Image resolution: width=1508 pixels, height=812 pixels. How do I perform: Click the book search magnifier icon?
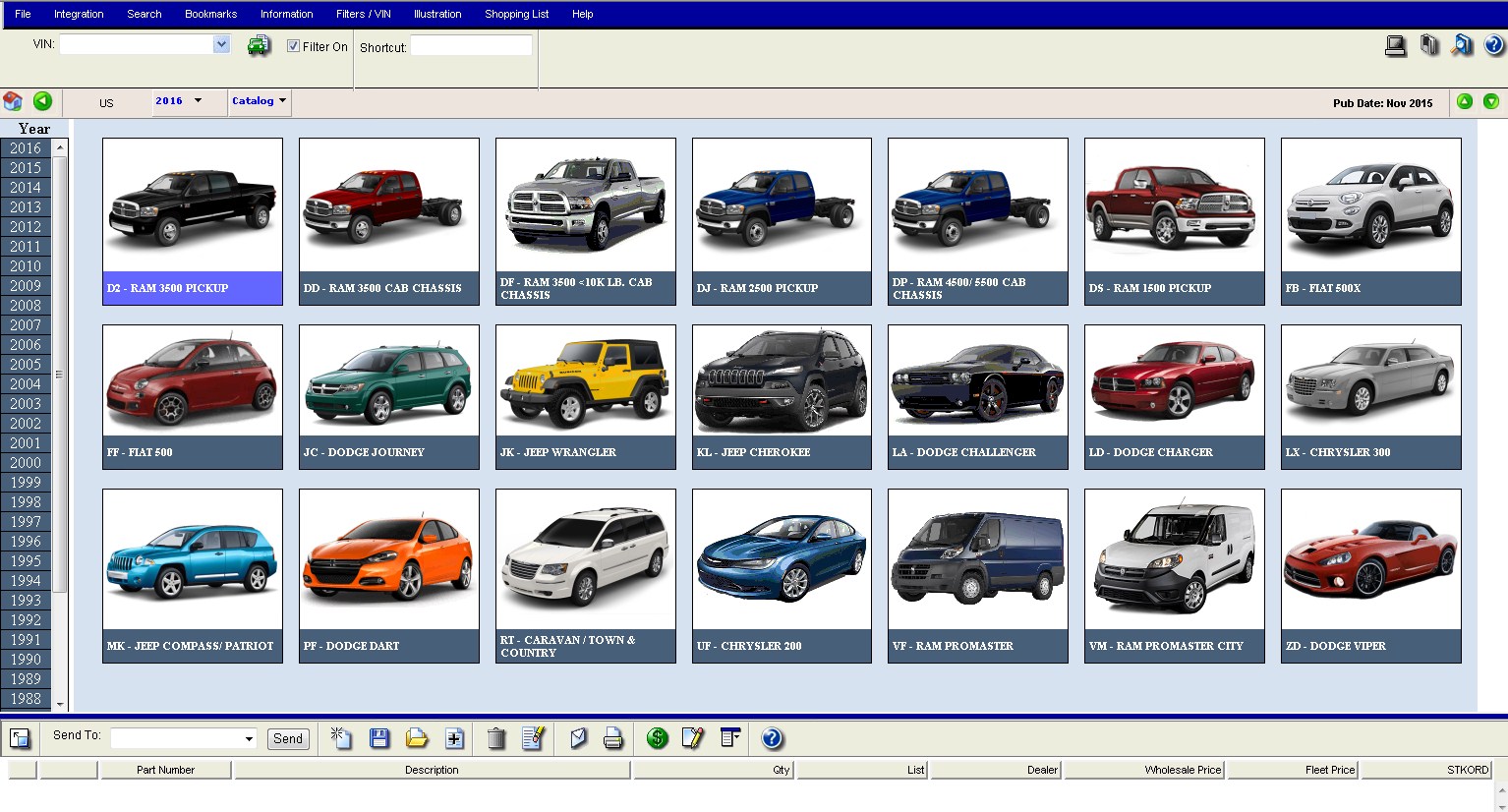(1462, 45)
